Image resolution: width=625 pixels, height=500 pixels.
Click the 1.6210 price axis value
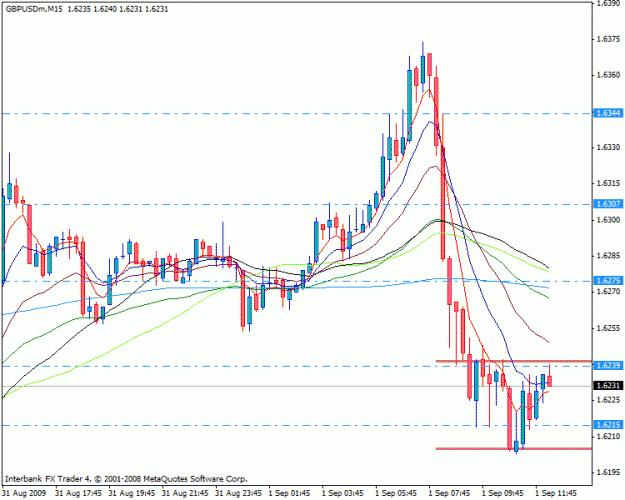click(x=608, y=436)
